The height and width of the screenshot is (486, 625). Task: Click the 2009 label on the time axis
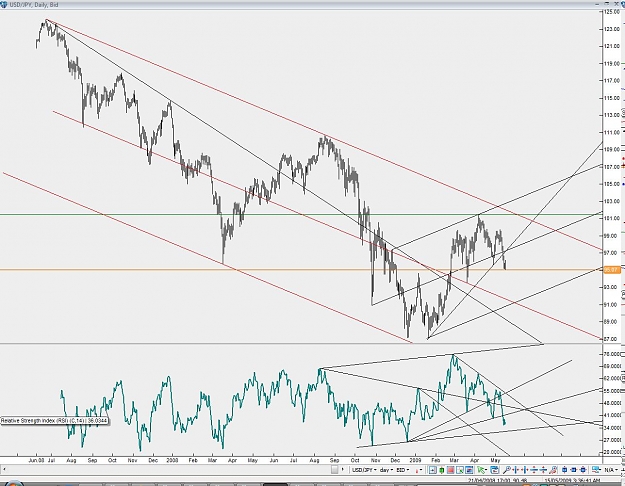[x=415, y=460]
